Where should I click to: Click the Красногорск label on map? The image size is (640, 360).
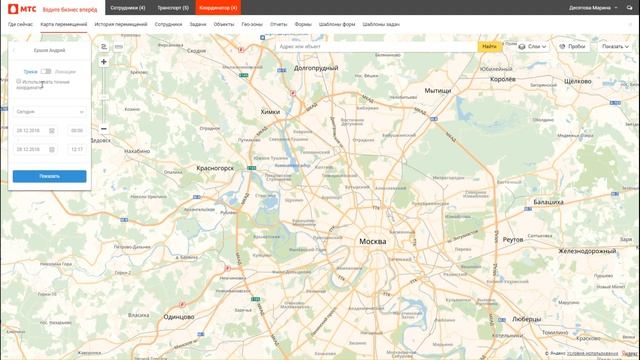[x=215, y=168]
